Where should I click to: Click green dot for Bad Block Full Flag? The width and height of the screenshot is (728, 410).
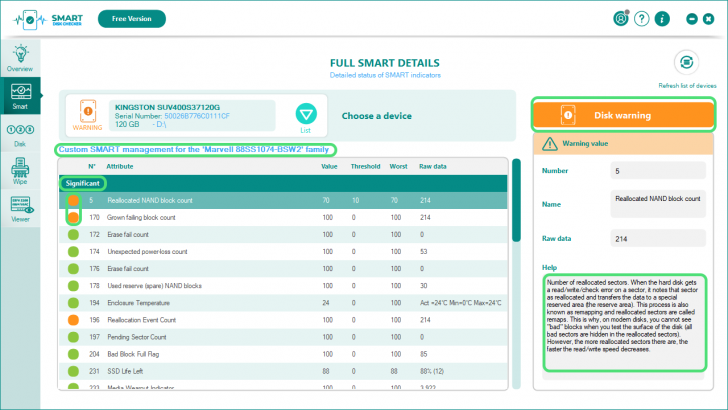click(x=73, y=354)
